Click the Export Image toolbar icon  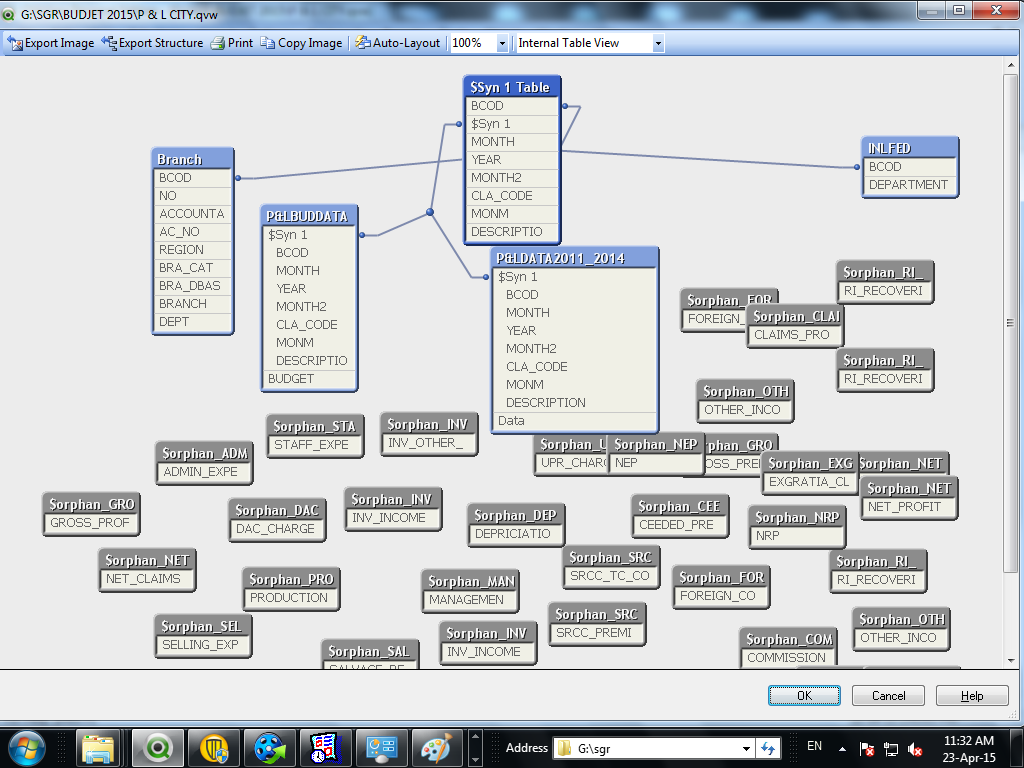point(16,43)
